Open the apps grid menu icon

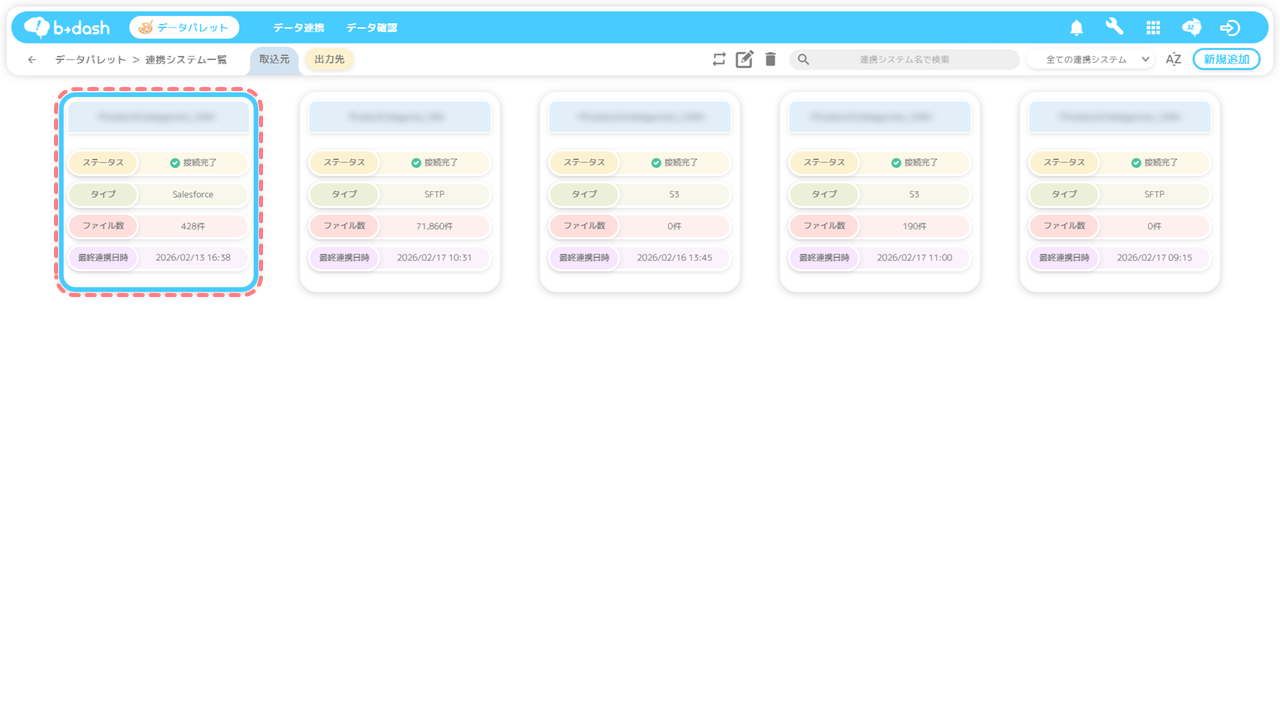pyautogui.click(x=1153, y=28)
